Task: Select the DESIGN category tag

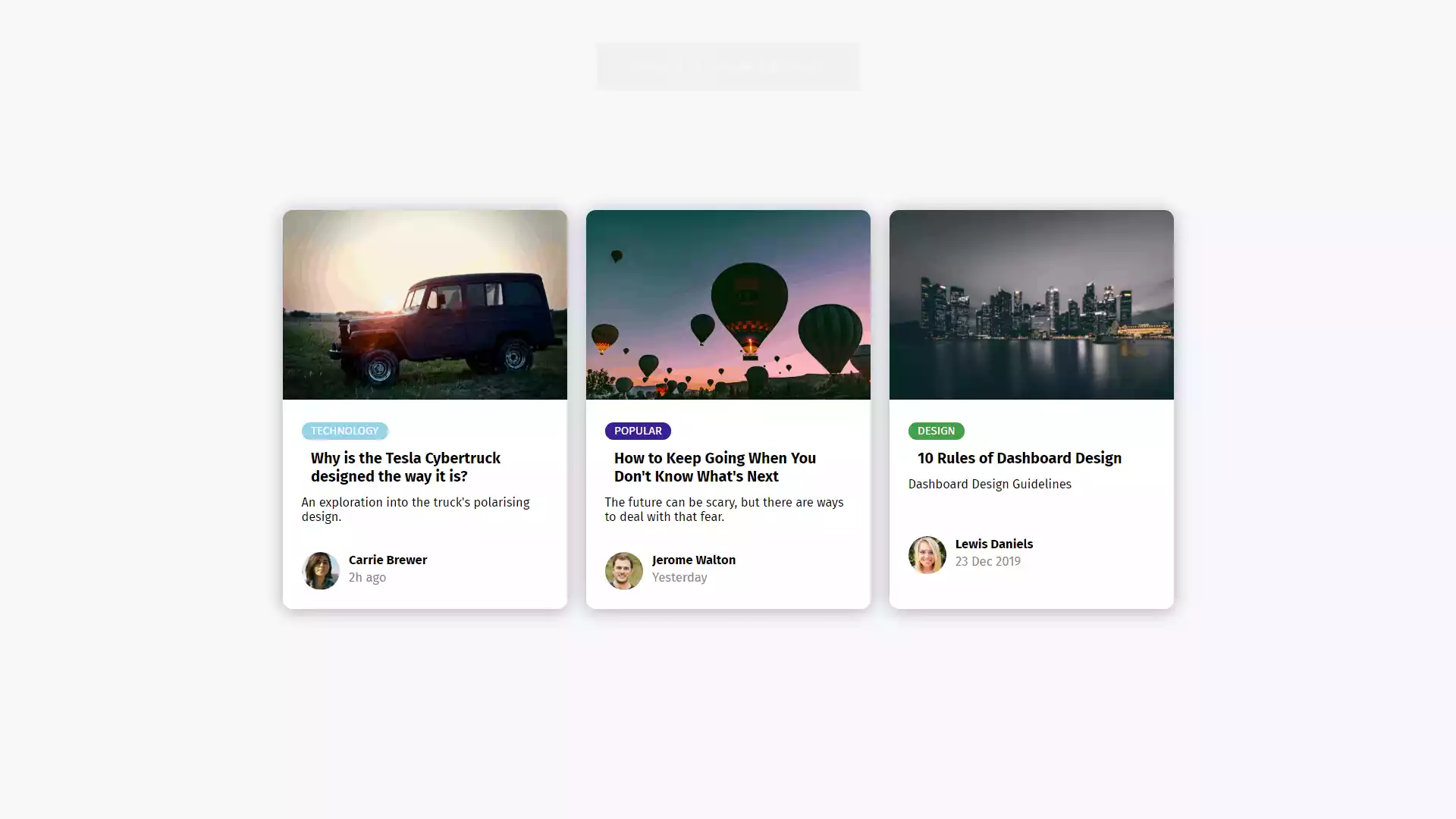Action: coord(936,431)
